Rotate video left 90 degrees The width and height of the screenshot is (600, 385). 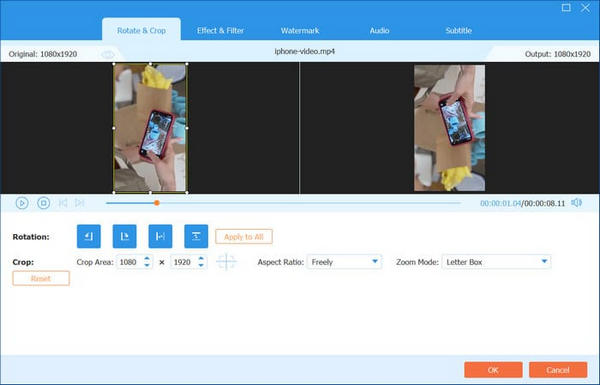89,236
